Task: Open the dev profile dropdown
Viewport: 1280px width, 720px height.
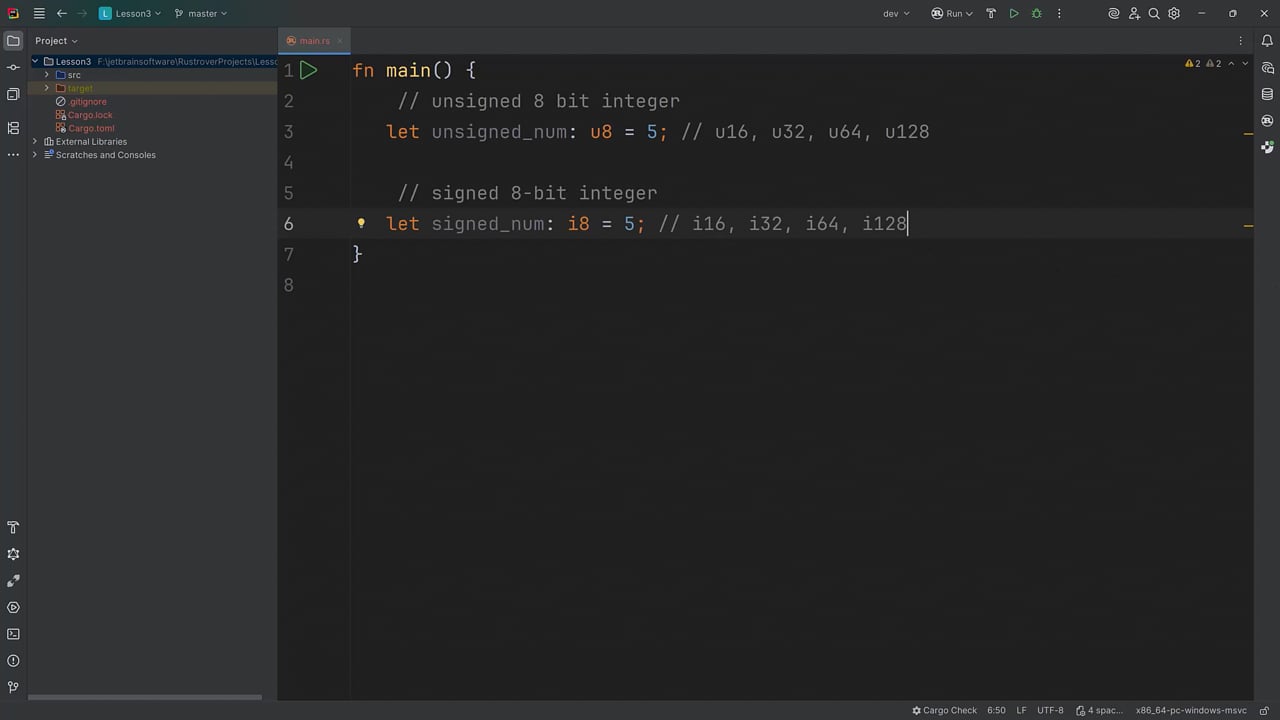Action: 896,14
